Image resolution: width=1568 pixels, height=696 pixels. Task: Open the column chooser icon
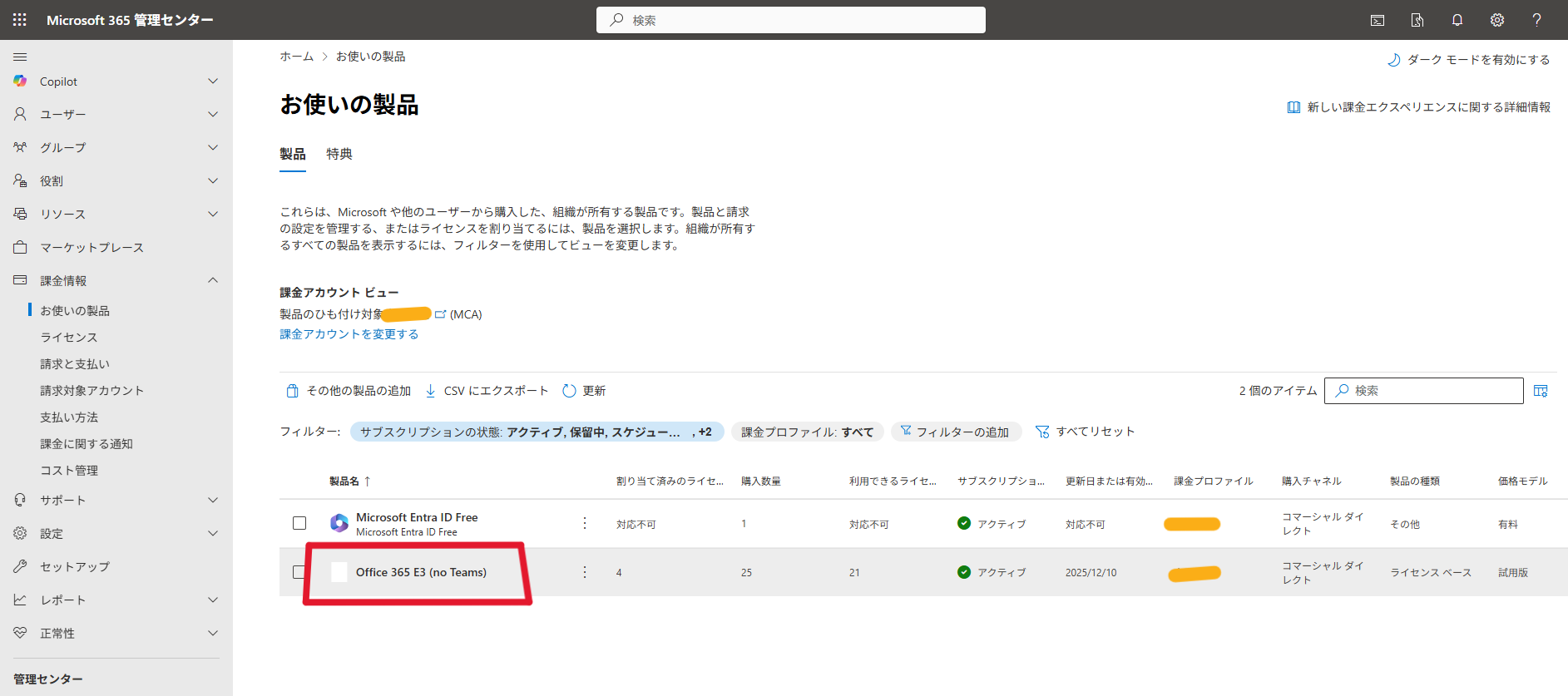(x=1541, y=391)
